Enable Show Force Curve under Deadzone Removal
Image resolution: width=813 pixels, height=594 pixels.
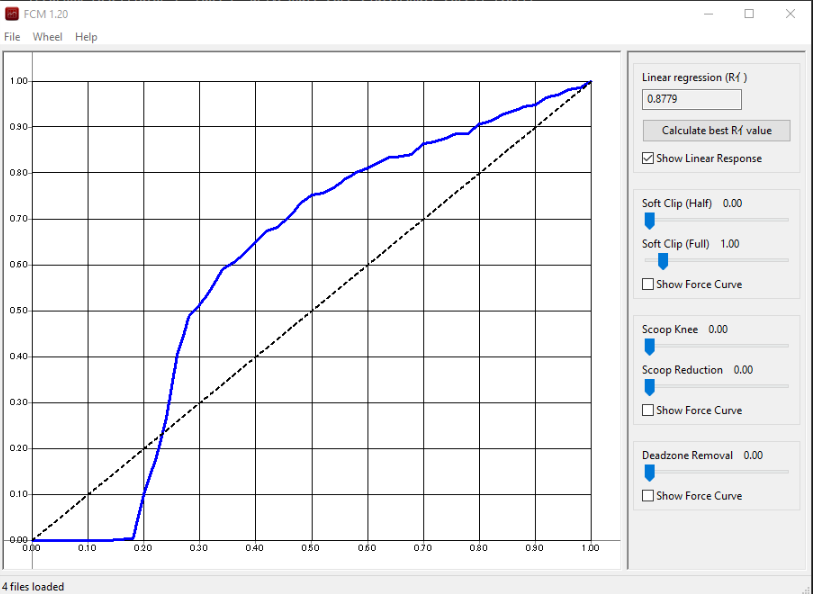point(649,496)
